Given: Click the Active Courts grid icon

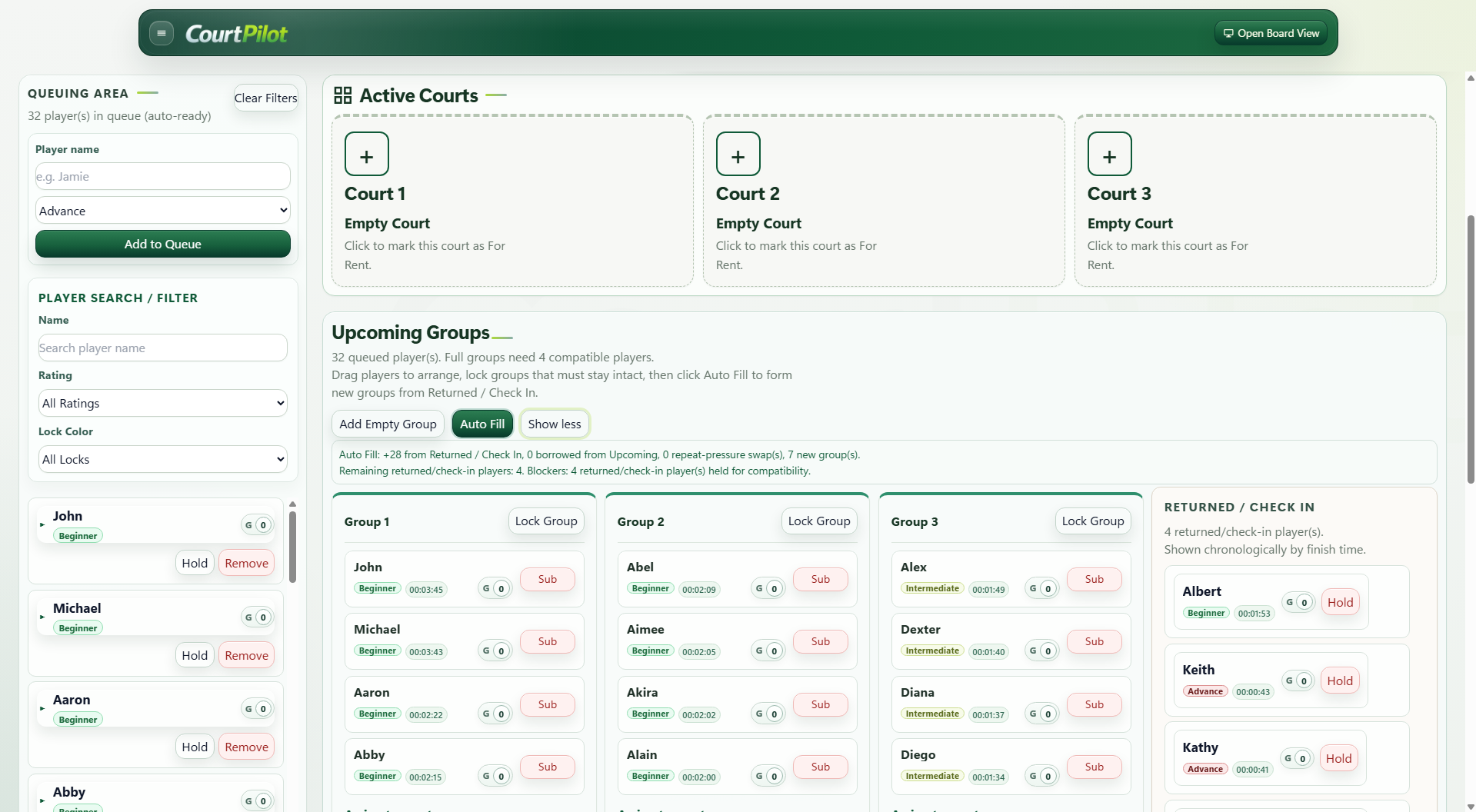Looking at the screenshot, I should click(x=342, y=95).
